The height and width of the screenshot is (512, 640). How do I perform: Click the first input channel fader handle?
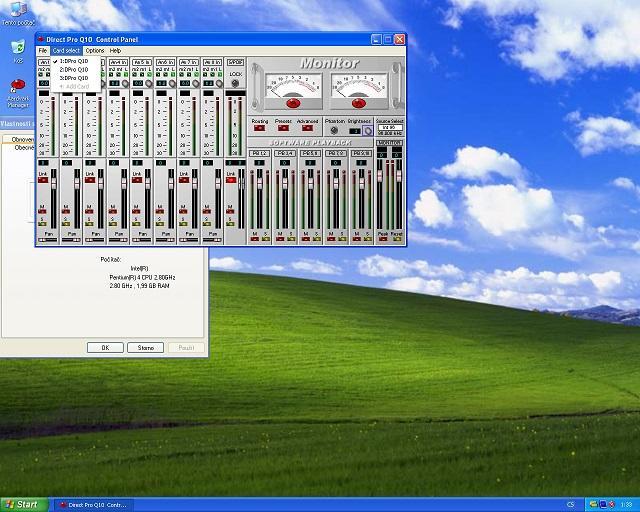pyautogui.click(x=53, y=183)
